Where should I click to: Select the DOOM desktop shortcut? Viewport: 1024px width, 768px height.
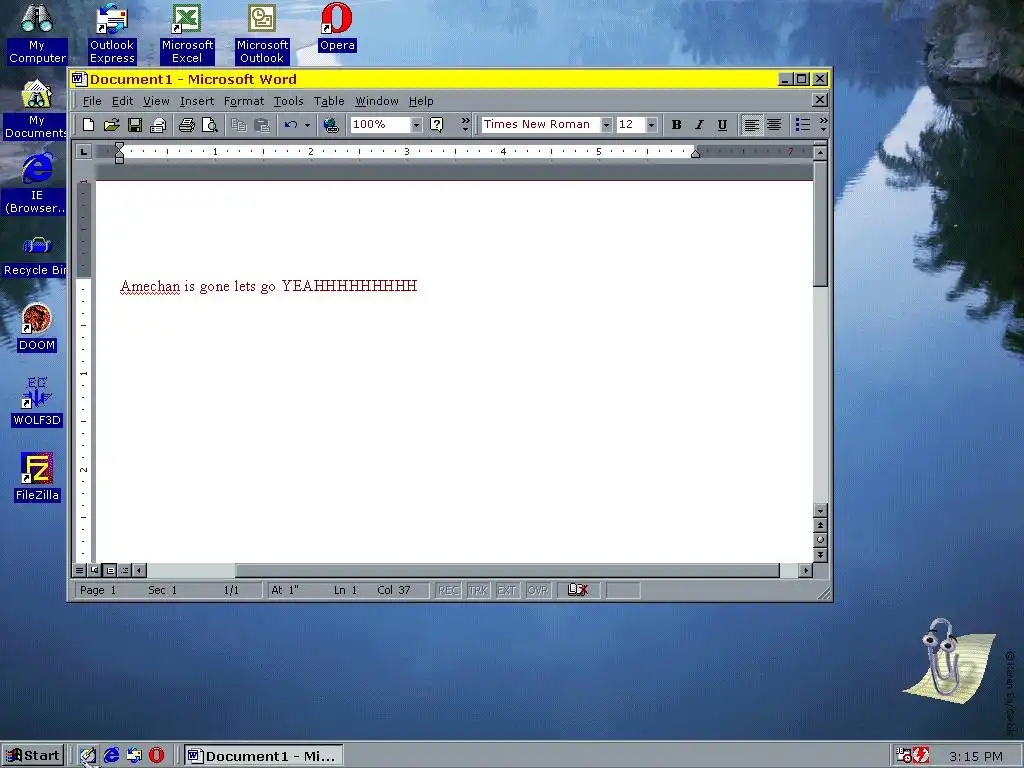pyautogui.click(x=37, y=328)
